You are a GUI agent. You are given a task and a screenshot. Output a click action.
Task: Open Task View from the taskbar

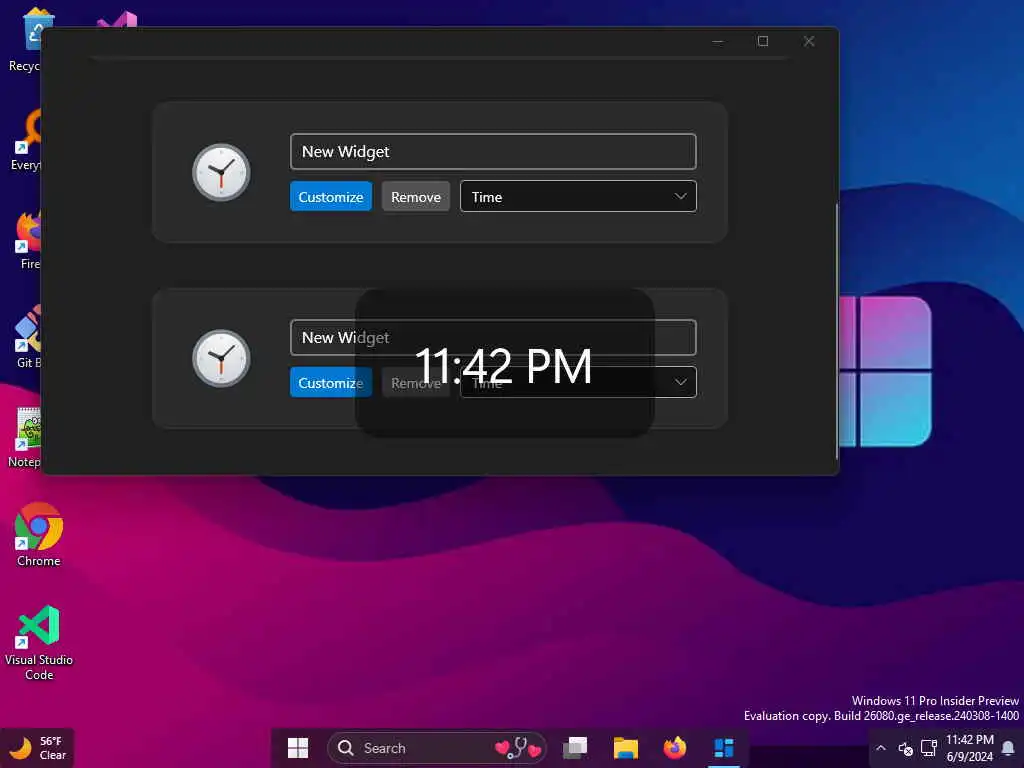tap(575, 748)
